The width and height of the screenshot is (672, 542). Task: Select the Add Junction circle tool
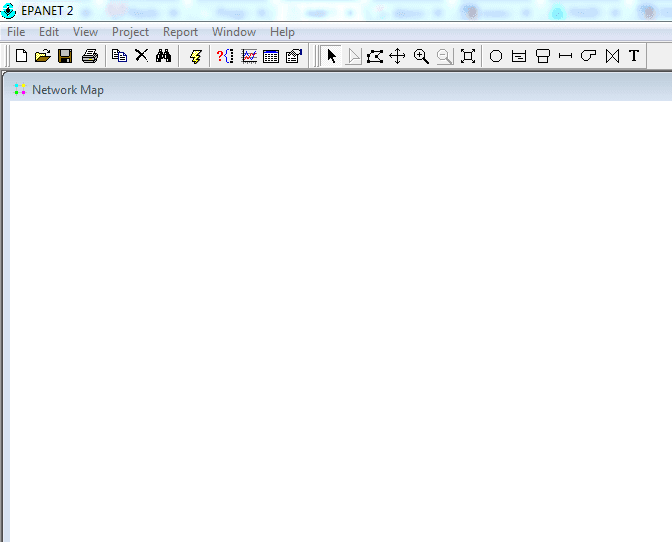tap(496, 56)
